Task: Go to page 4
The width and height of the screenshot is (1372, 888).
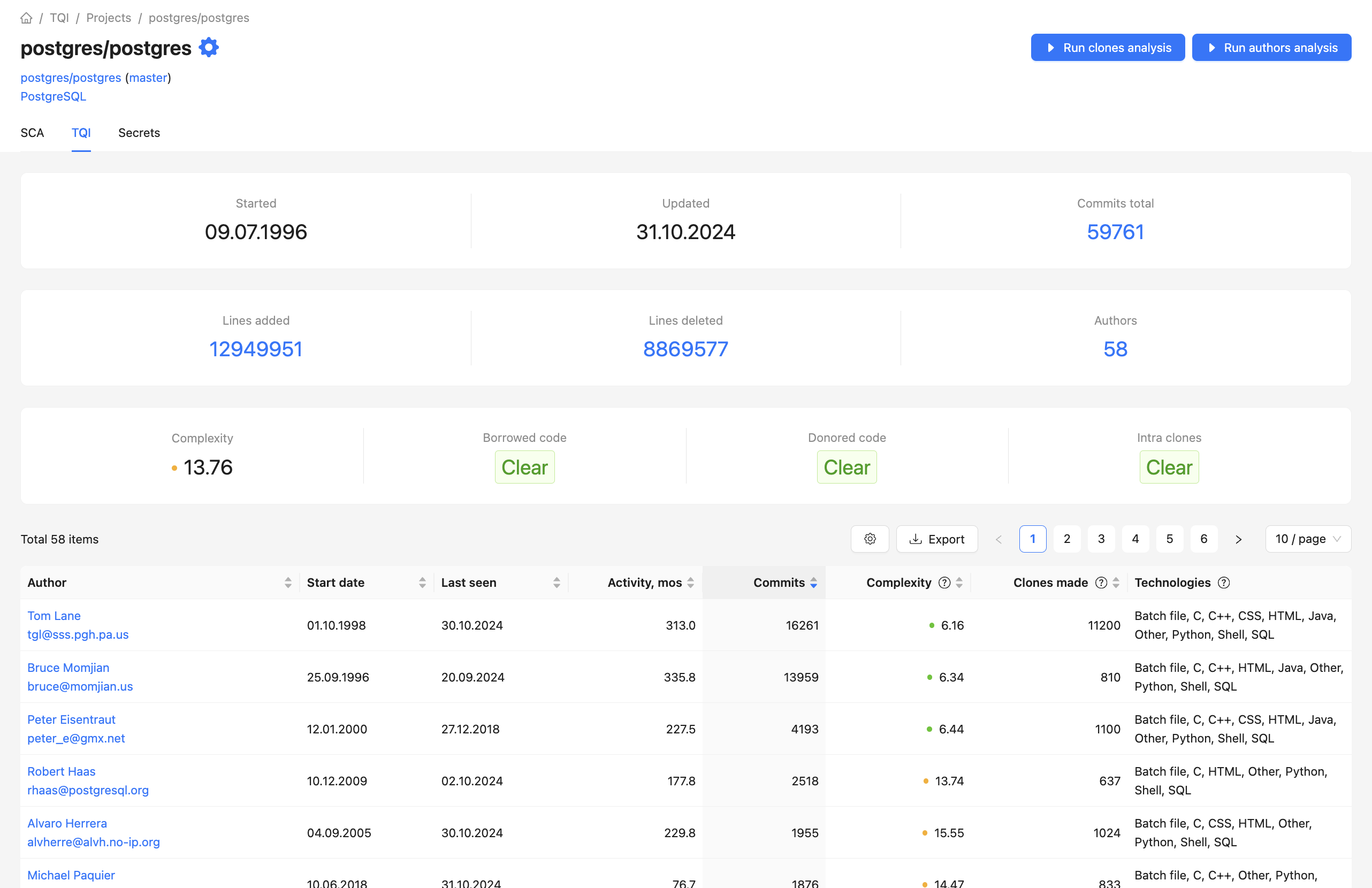Action: point(1134,539)
